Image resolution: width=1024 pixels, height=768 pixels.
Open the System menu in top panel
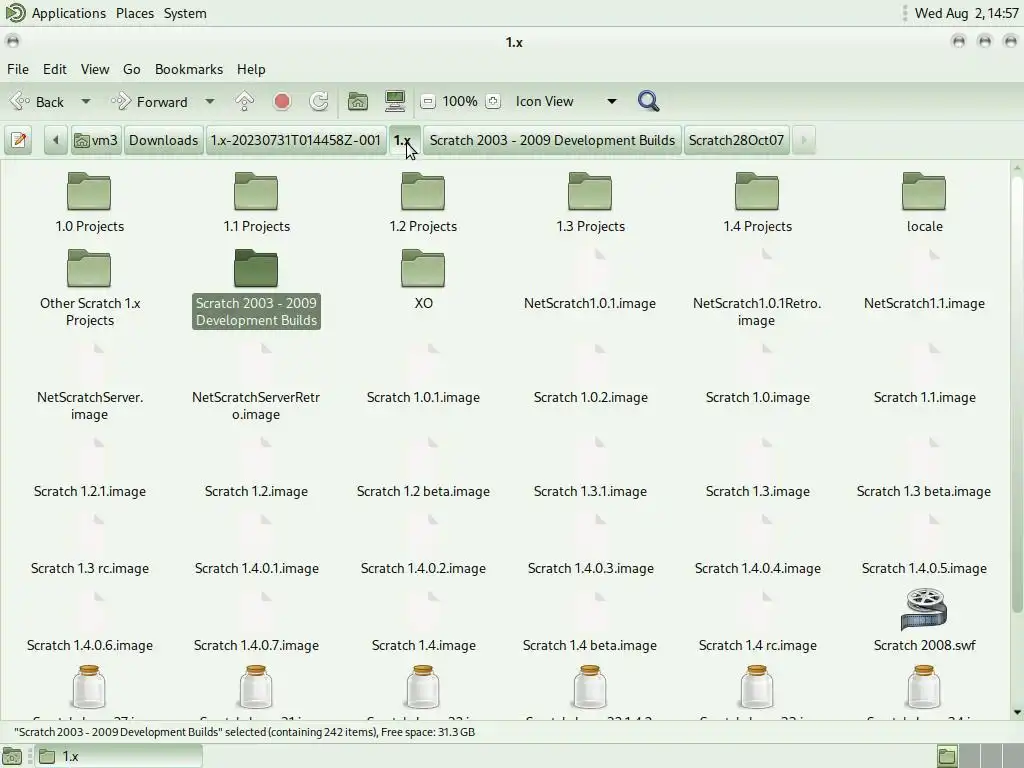(x=185, y=13)
